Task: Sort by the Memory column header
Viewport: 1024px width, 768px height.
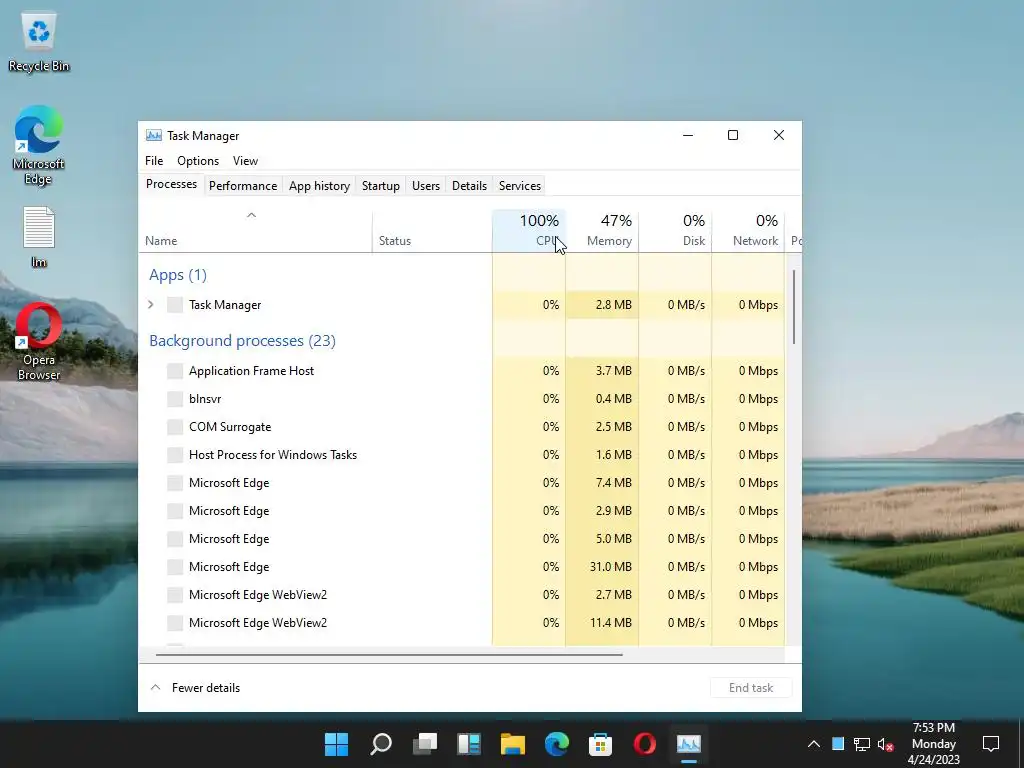Action: click(602, 231)
